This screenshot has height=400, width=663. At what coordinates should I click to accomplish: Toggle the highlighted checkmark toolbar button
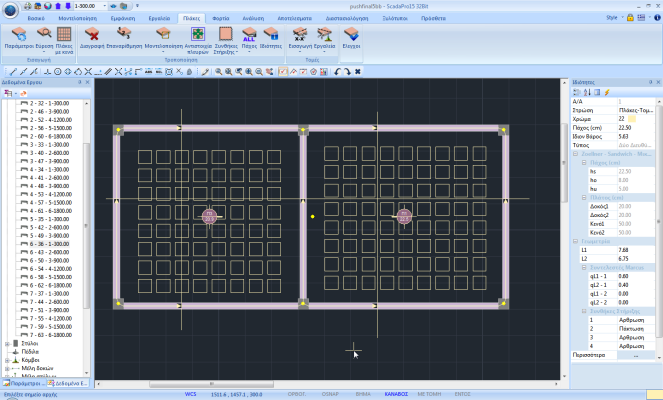(283, 72)
